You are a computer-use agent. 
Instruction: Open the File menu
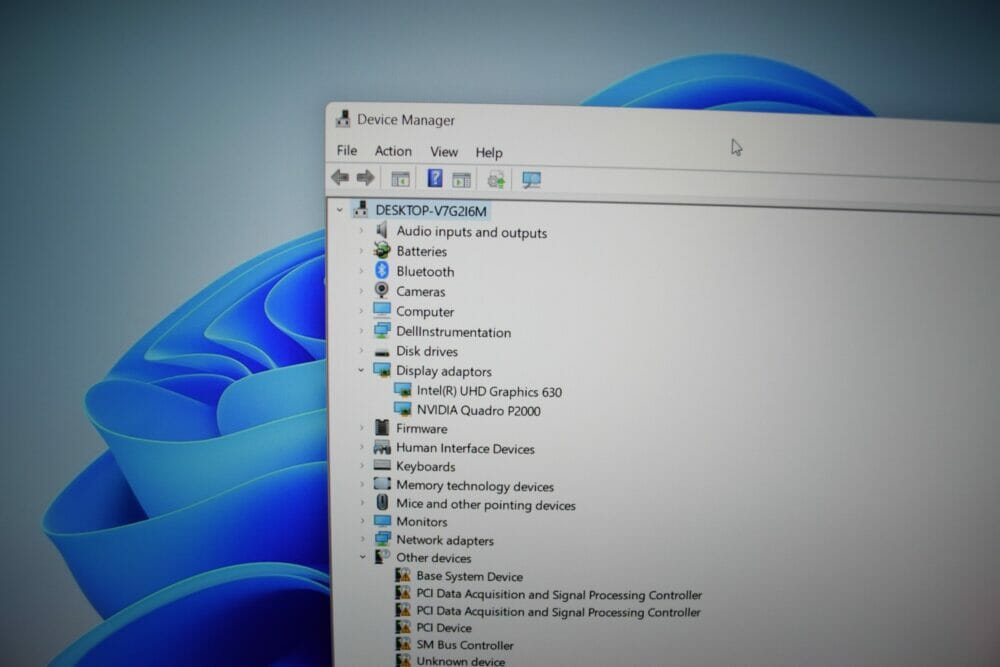pos(346,150)
